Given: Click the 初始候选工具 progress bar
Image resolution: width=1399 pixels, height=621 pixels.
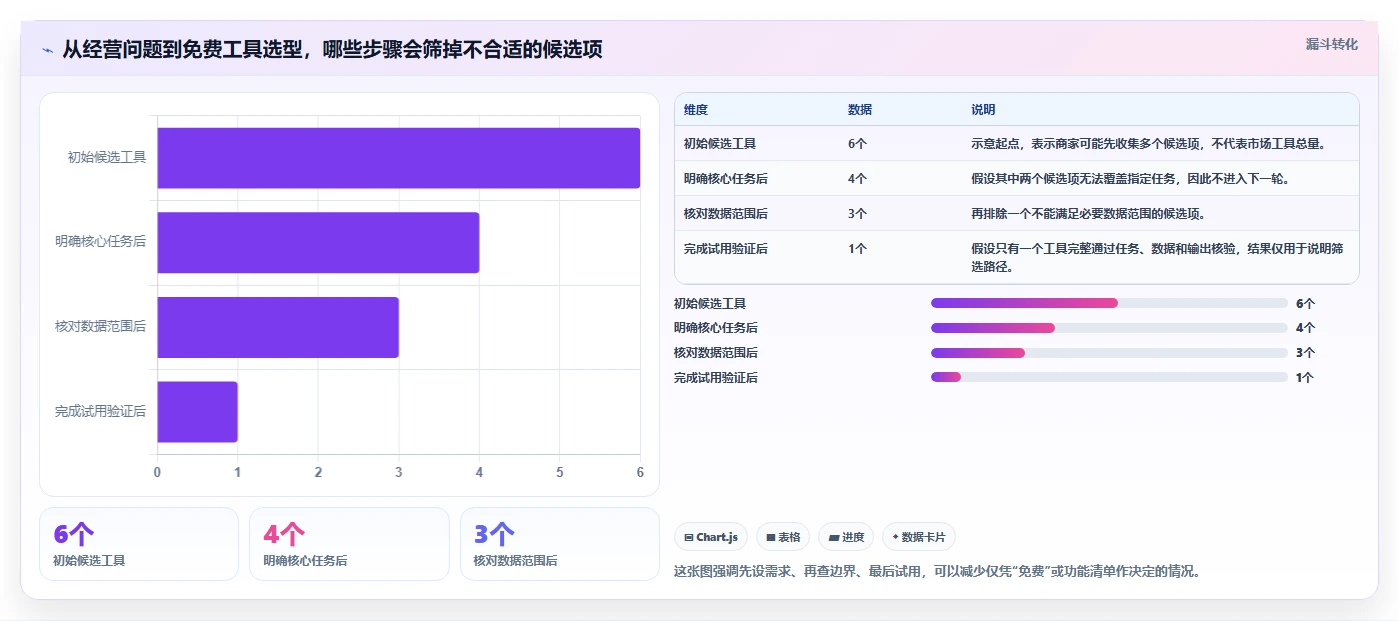Looking at the screenshot, I should [x=1109, y=303].
